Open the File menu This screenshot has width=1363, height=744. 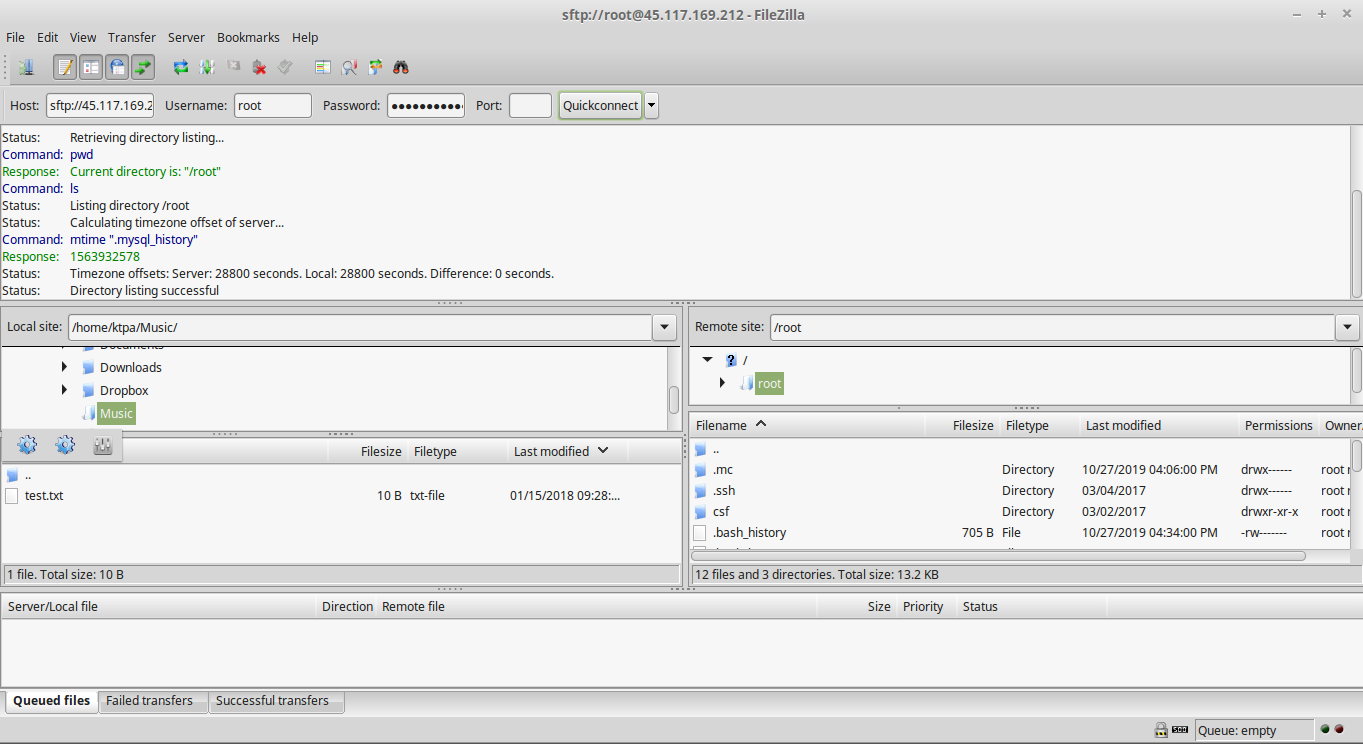tap(15, 37)
